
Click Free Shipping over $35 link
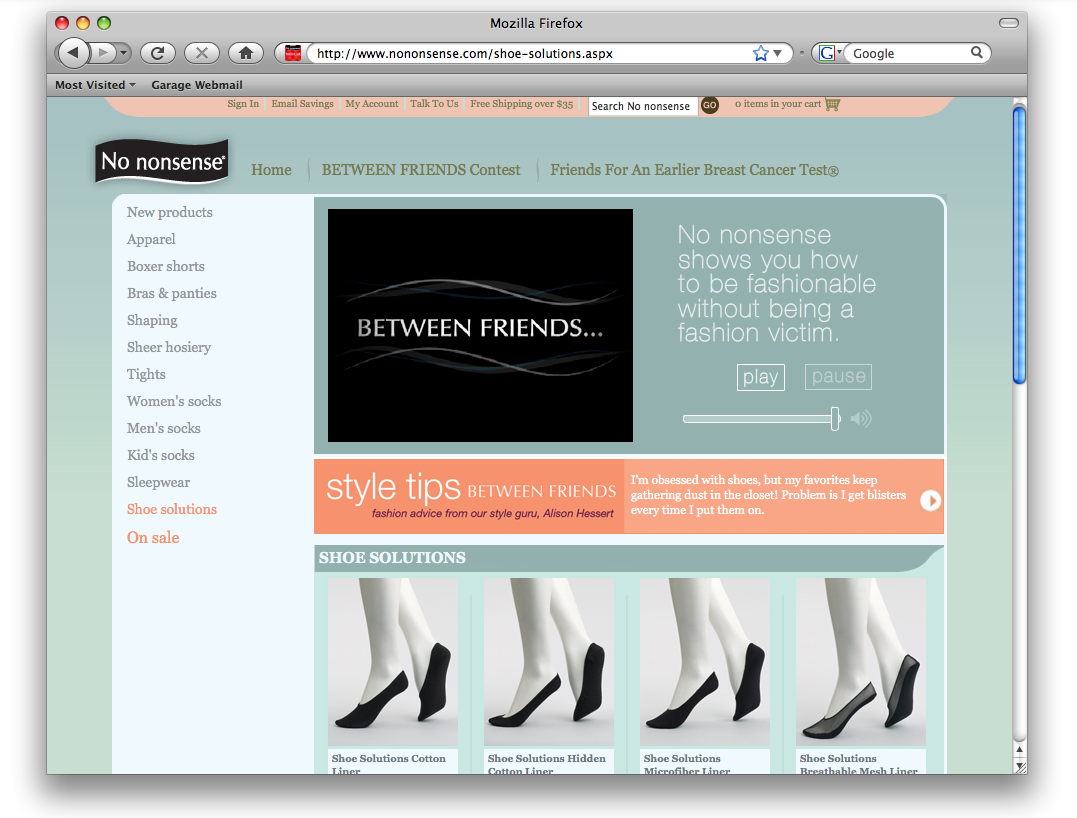click(x=521, y=104)
